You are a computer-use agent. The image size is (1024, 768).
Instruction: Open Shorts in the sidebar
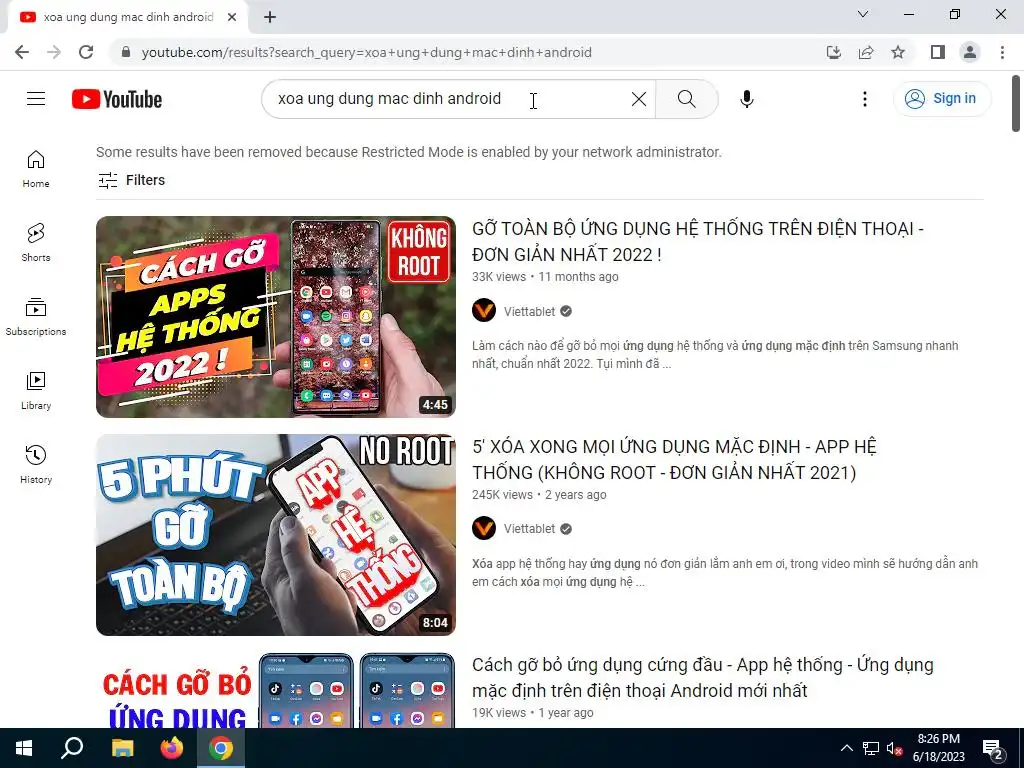36,243
